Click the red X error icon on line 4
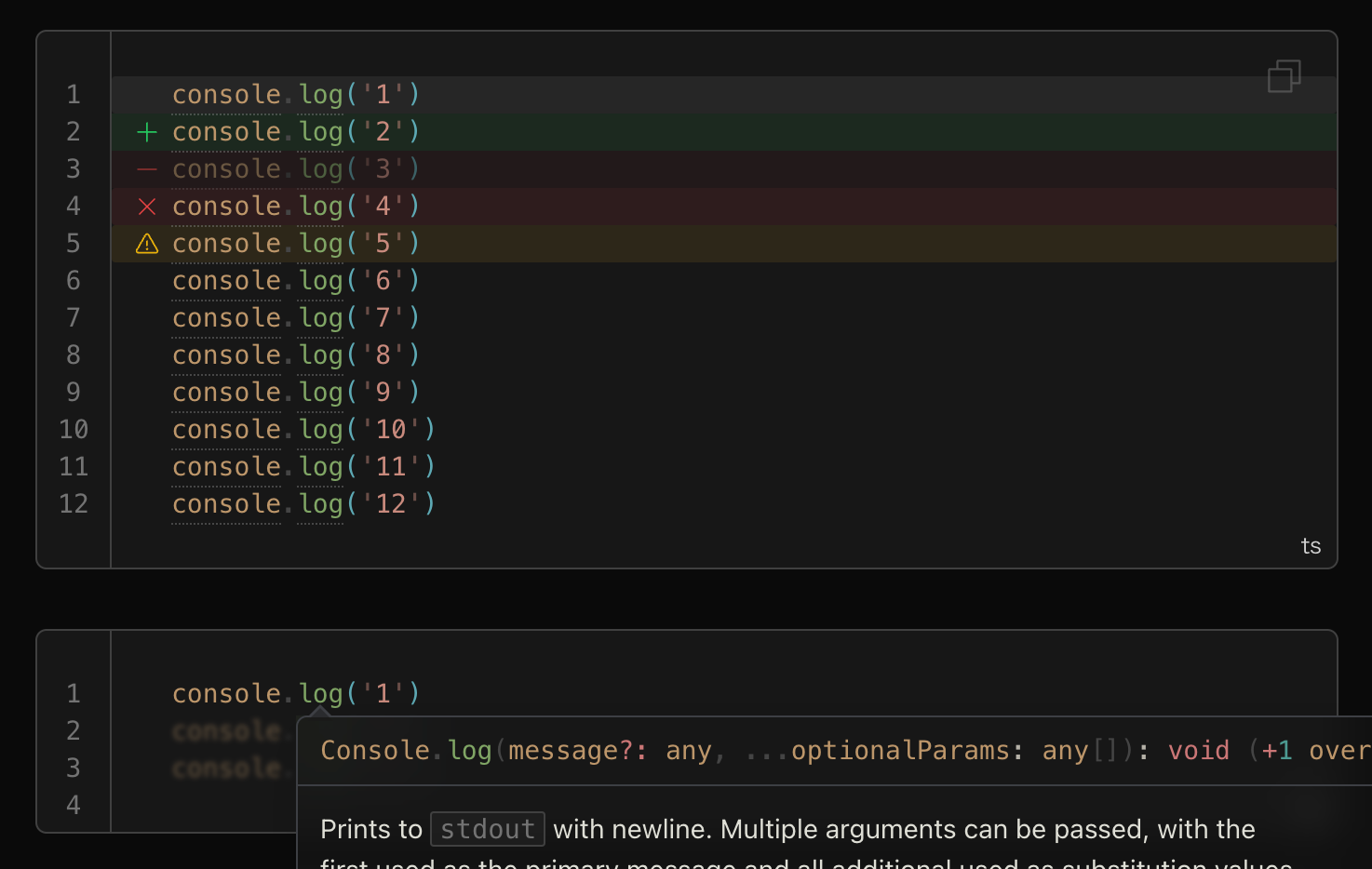Viewport: 1372px width, 869px height. pos(147,207)
